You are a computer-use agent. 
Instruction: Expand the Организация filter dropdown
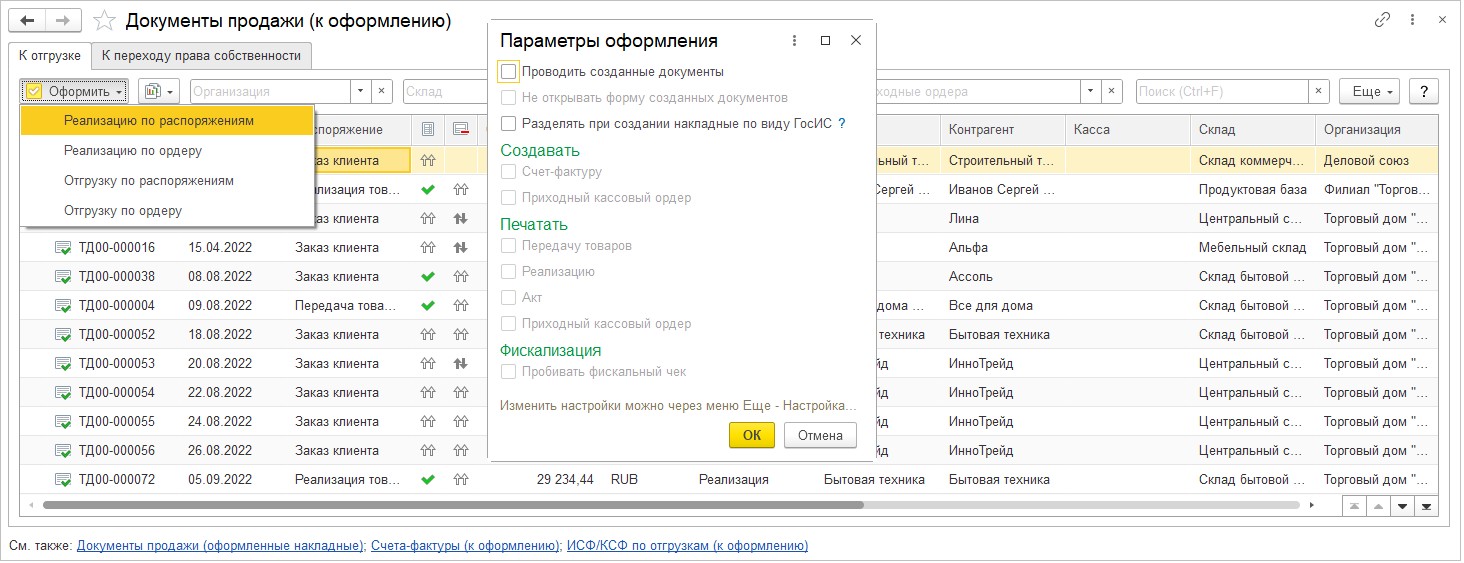(362, 91)
